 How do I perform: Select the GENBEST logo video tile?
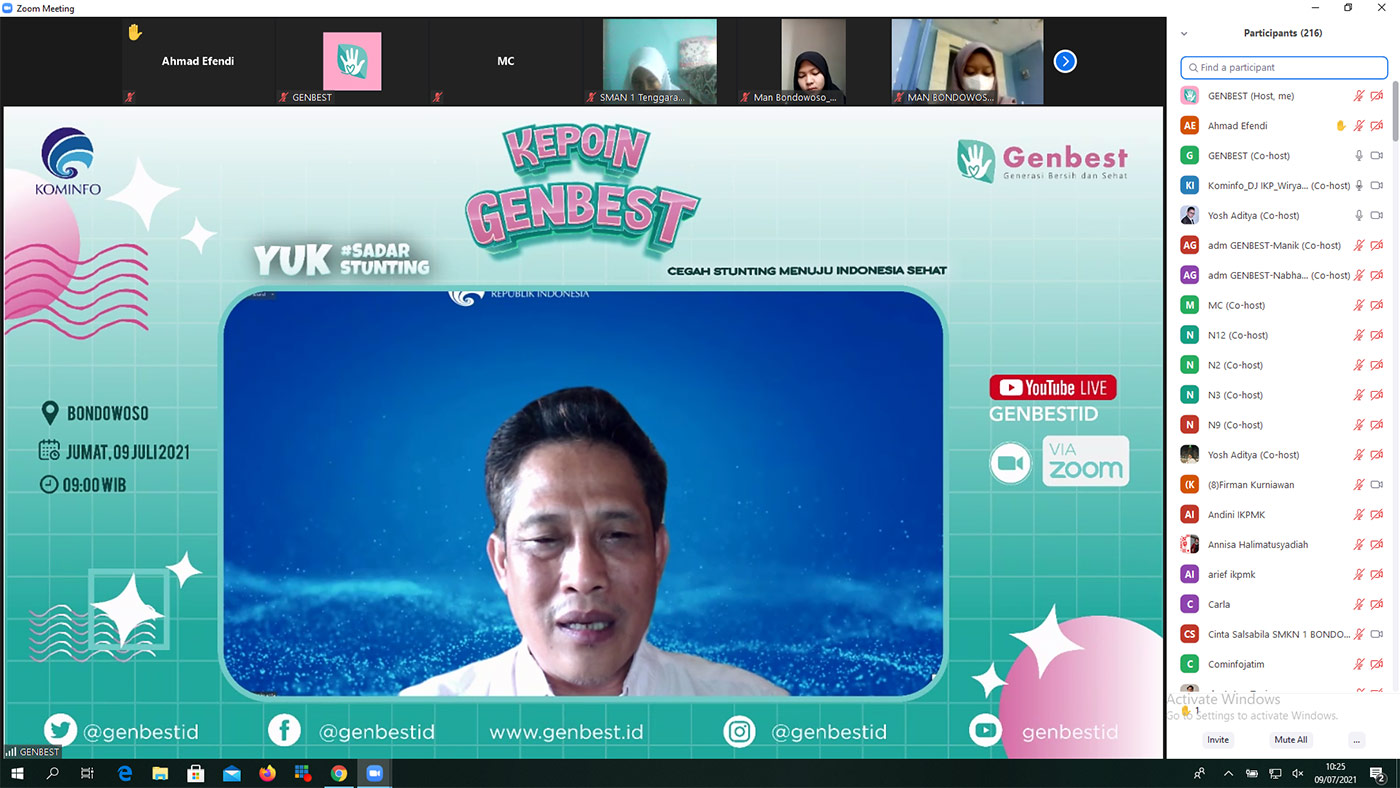tap(352, 61)
